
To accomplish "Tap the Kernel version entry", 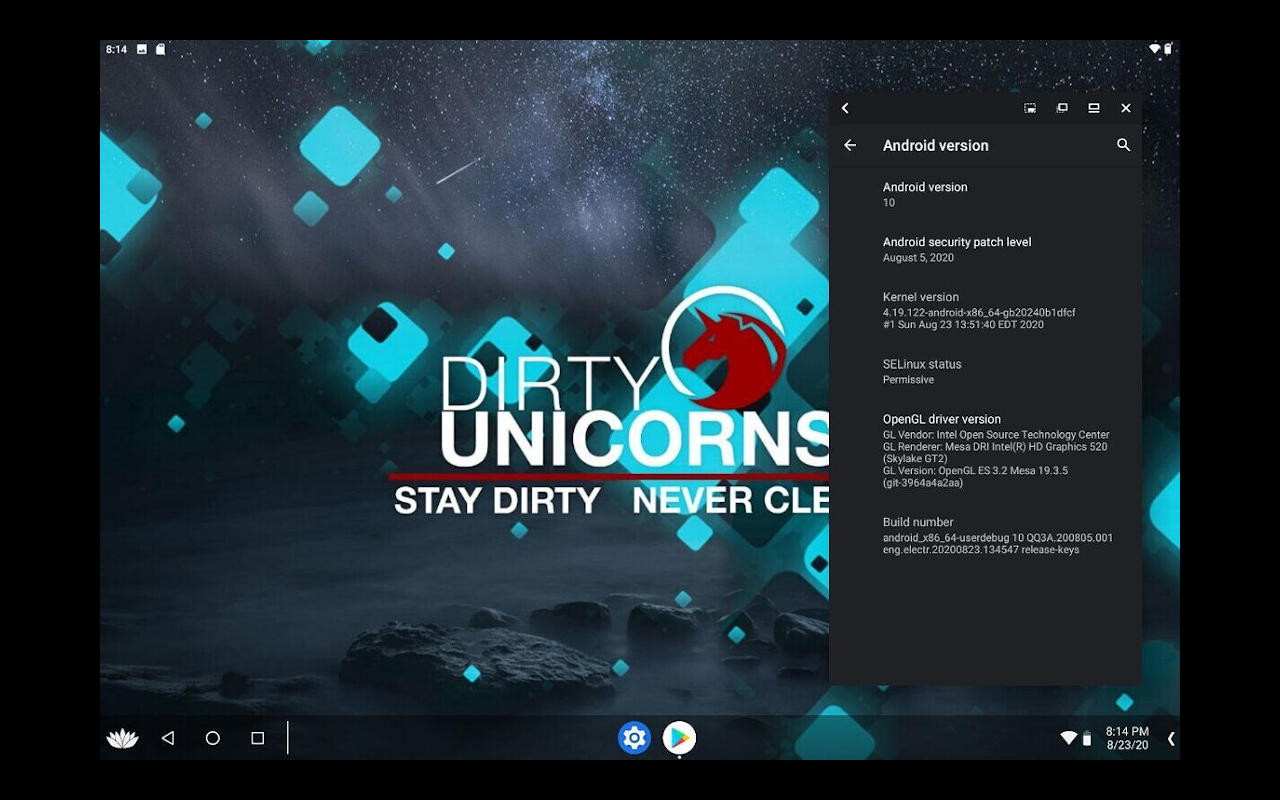I will [x=985, y=310].
